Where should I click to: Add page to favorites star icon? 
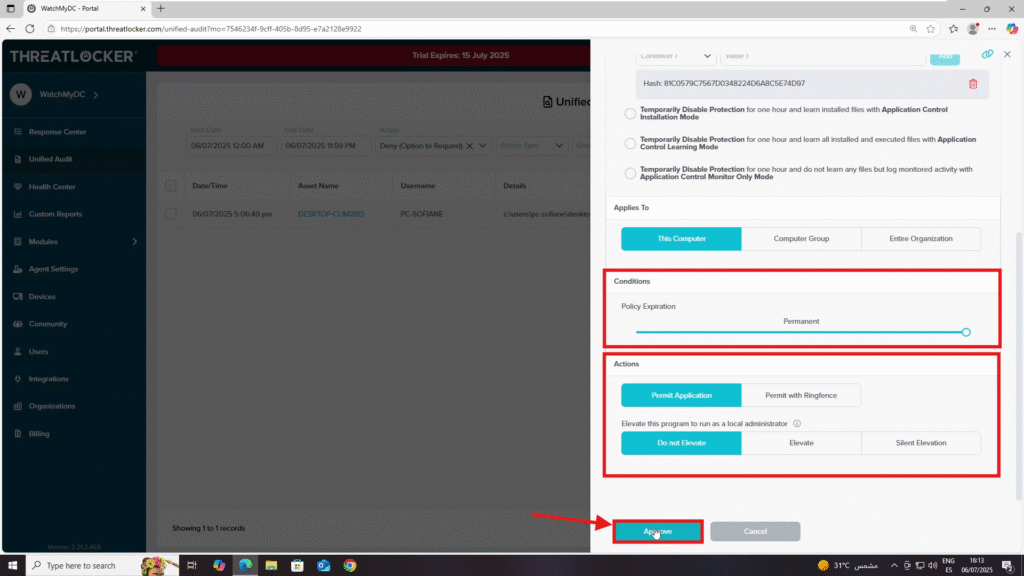point(931,29)
